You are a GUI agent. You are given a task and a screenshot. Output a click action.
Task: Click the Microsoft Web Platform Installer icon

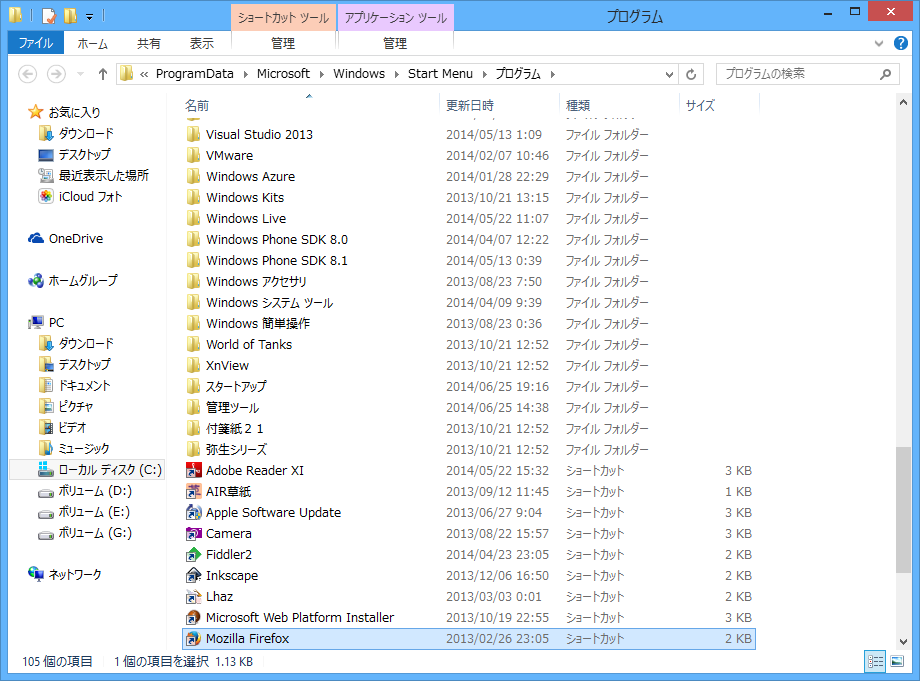click(194, 617)
